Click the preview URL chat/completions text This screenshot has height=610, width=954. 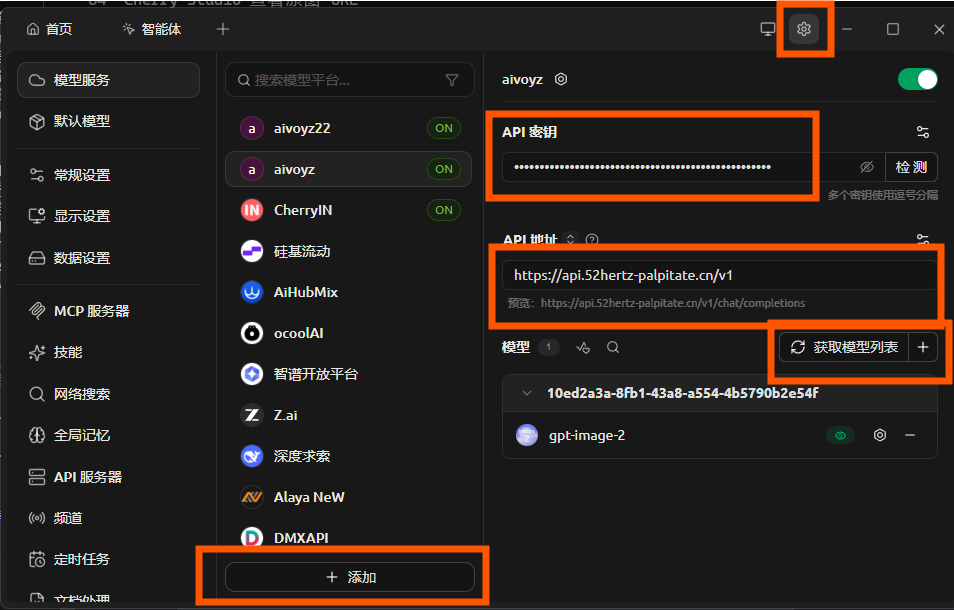coord(672,303)
